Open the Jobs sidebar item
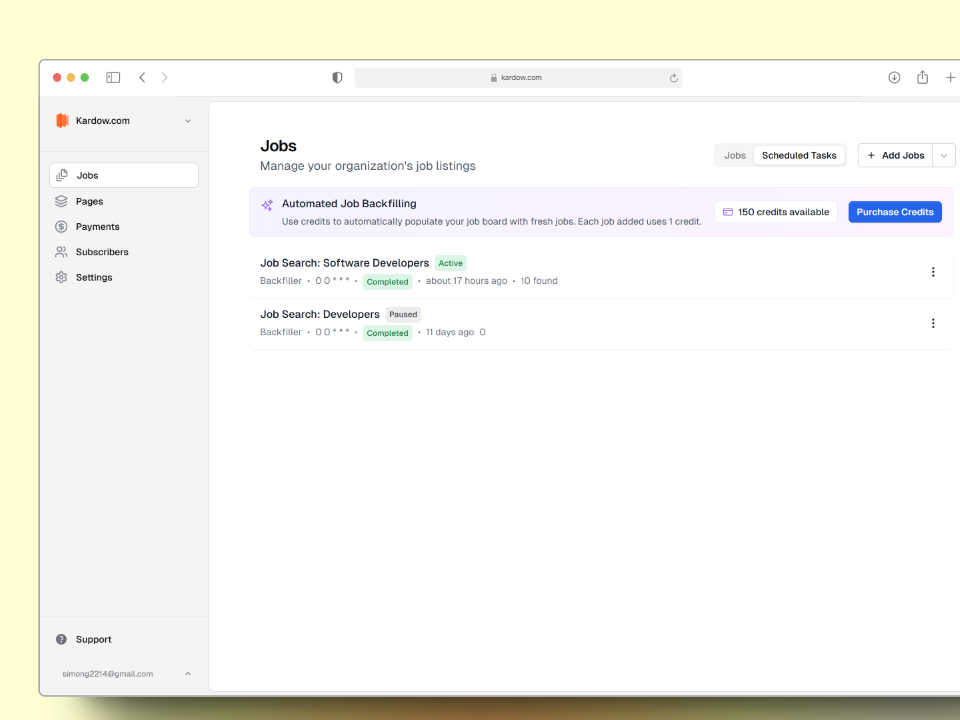The height and width of the screenshot is (720, 960). (x=123, y=175)
